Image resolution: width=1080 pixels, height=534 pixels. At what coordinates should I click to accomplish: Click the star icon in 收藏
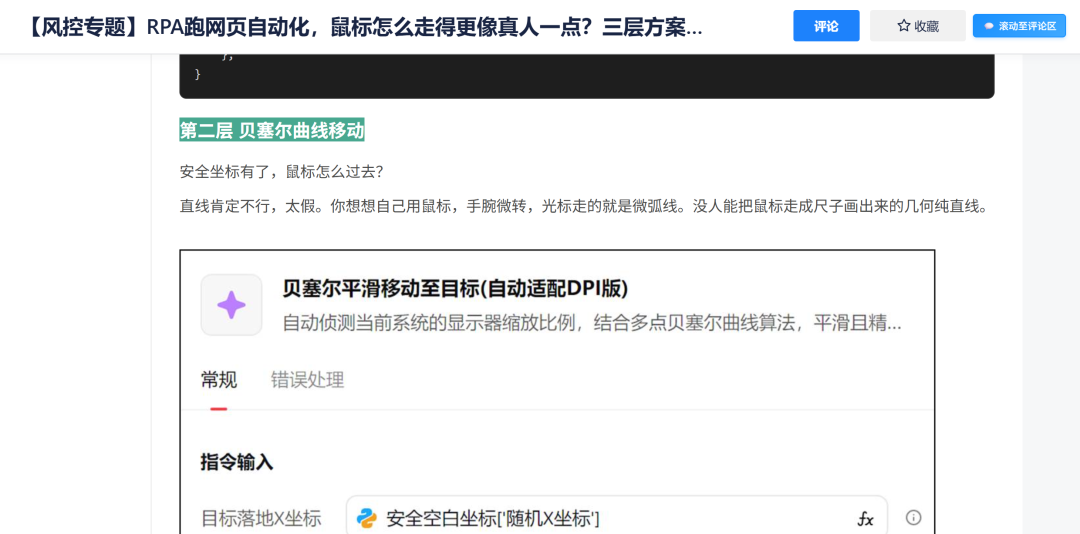[904, 26]
